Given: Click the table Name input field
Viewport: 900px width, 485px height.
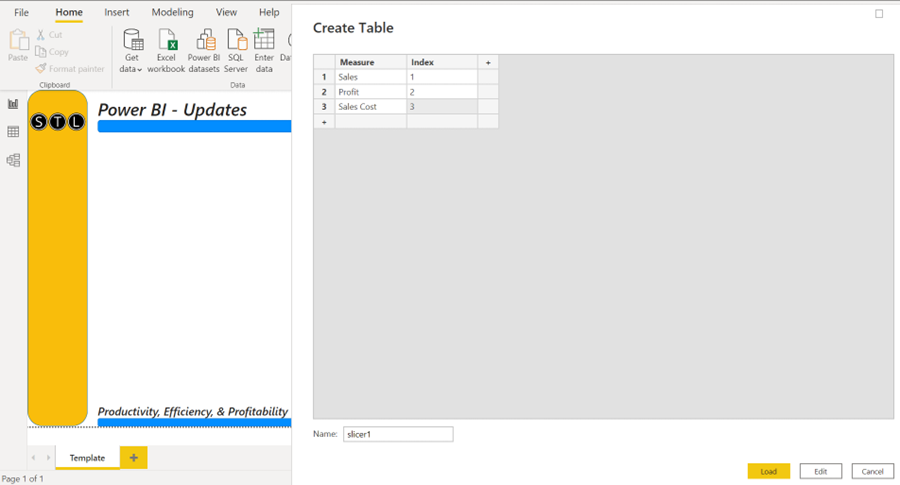Looking at the screenshot, I should 398,434.
